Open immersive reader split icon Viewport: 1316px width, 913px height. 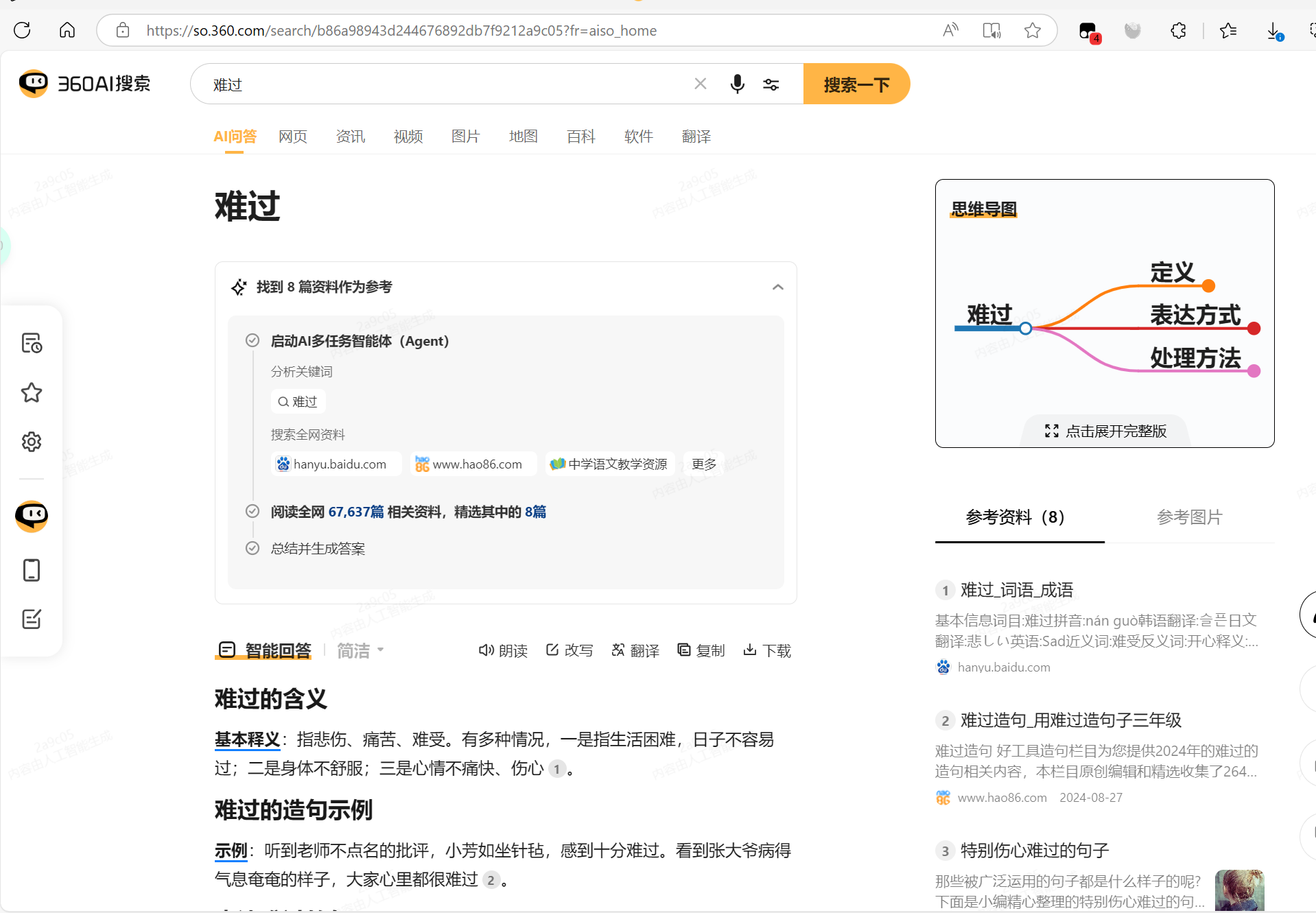(991, 30)
